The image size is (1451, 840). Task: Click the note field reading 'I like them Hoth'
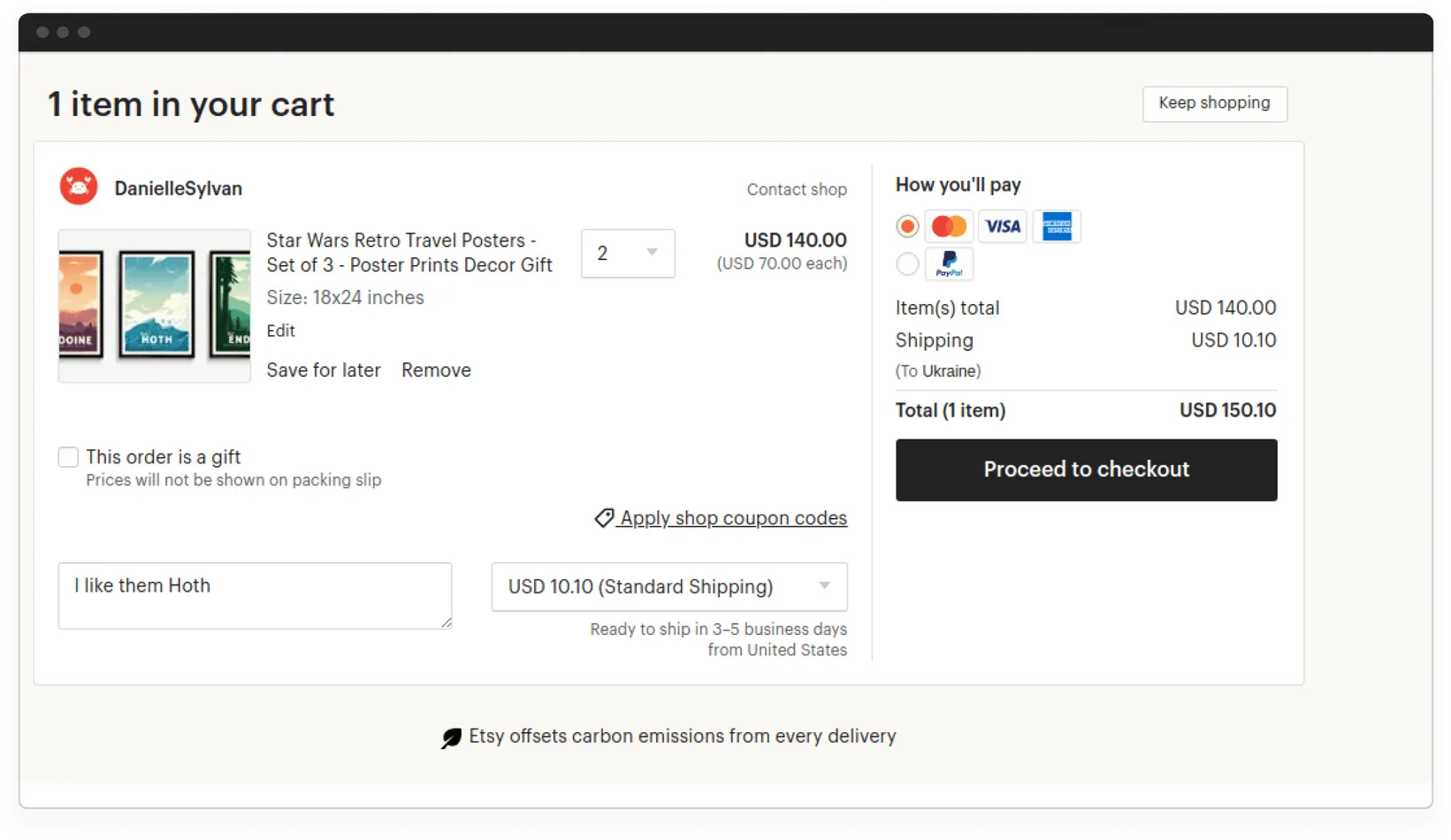[x=256, y=596]
